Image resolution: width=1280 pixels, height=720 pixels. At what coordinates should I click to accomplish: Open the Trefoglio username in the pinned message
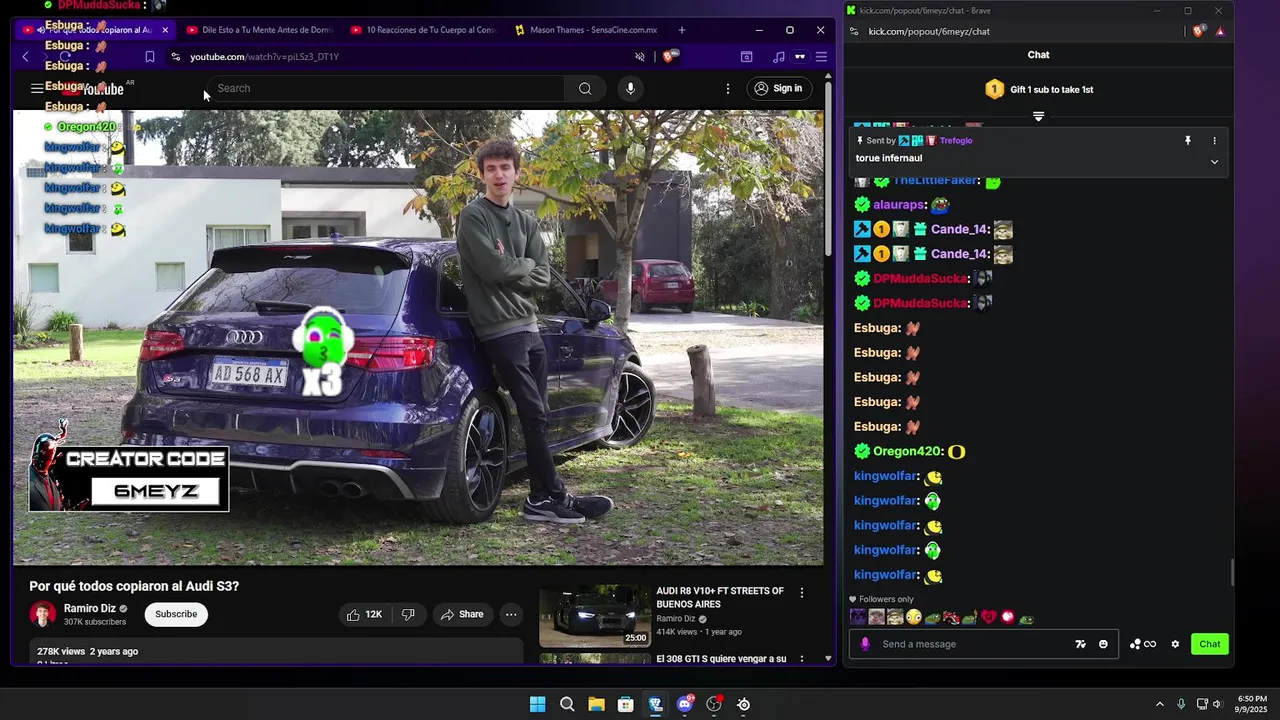tap(956, 141)
